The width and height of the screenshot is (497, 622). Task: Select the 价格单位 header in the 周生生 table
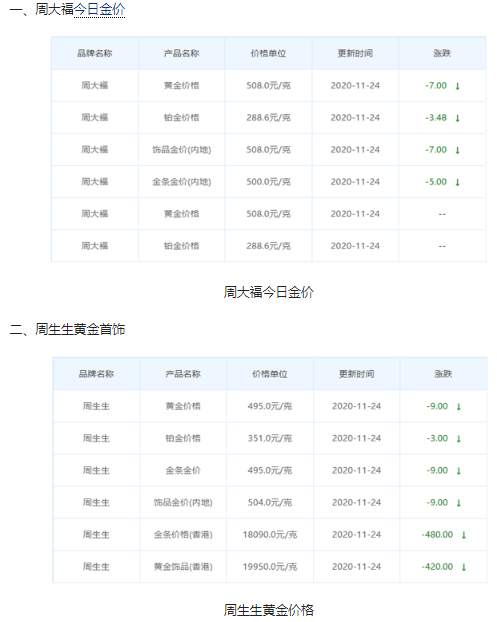coord(270,374)
